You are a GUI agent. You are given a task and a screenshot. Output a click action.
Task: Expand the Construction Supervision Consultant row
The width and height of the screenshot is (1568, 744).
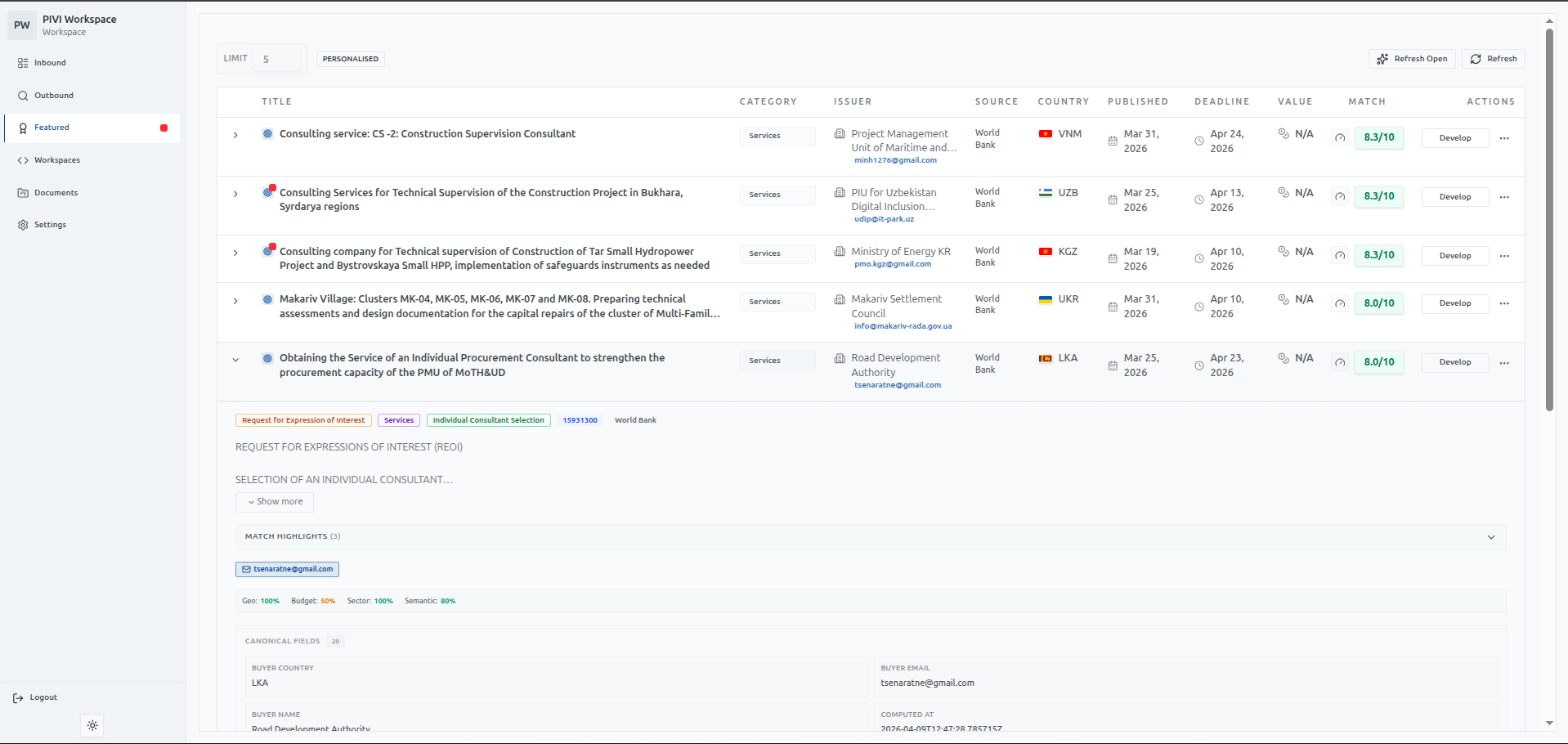[x=235, y=135]
